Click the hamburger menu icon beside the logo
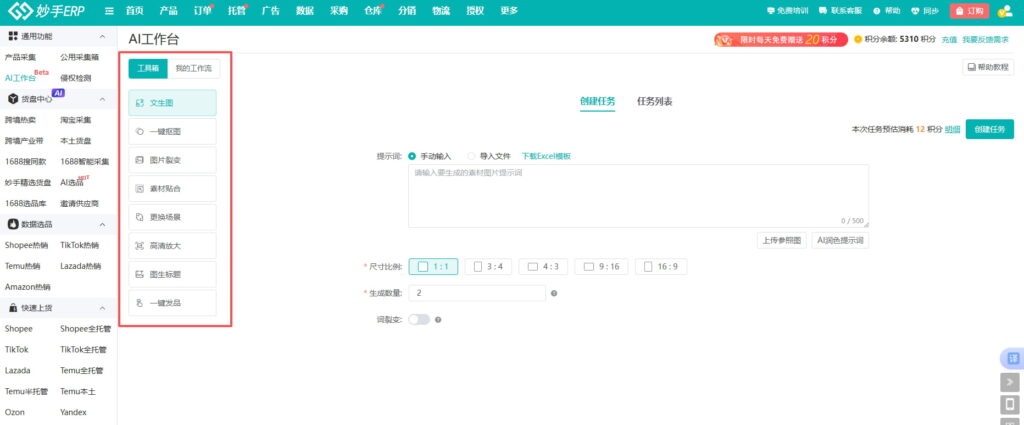The height and width of the screenshot is (425, 1024). tap(110, 11)
